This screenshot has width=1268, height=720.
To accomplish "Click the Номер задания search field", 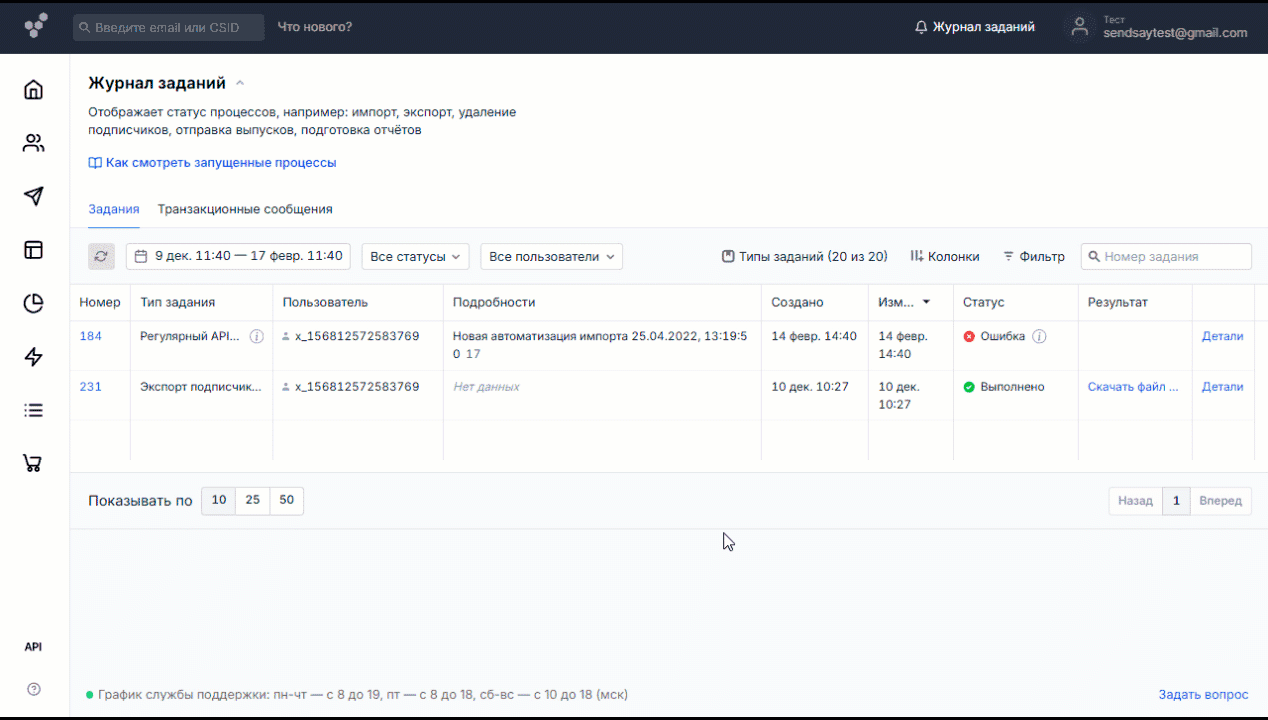I will [1173, 257].
